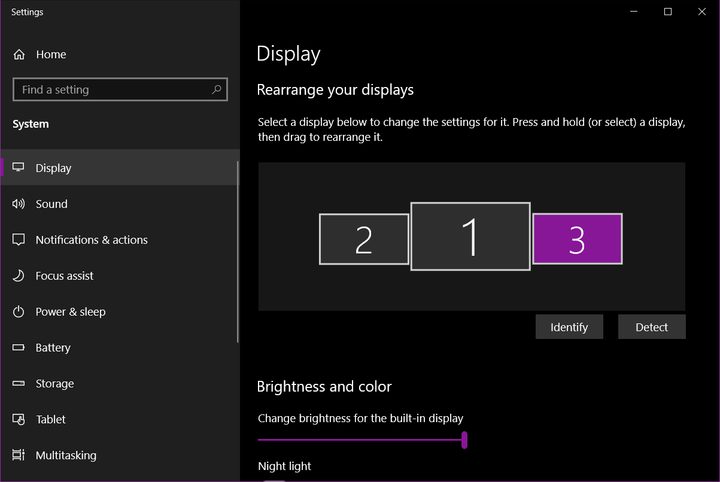Viewport: 720px width, 482px height.
Task: Click the Storage drive icon
Action: tap(18, 383)
